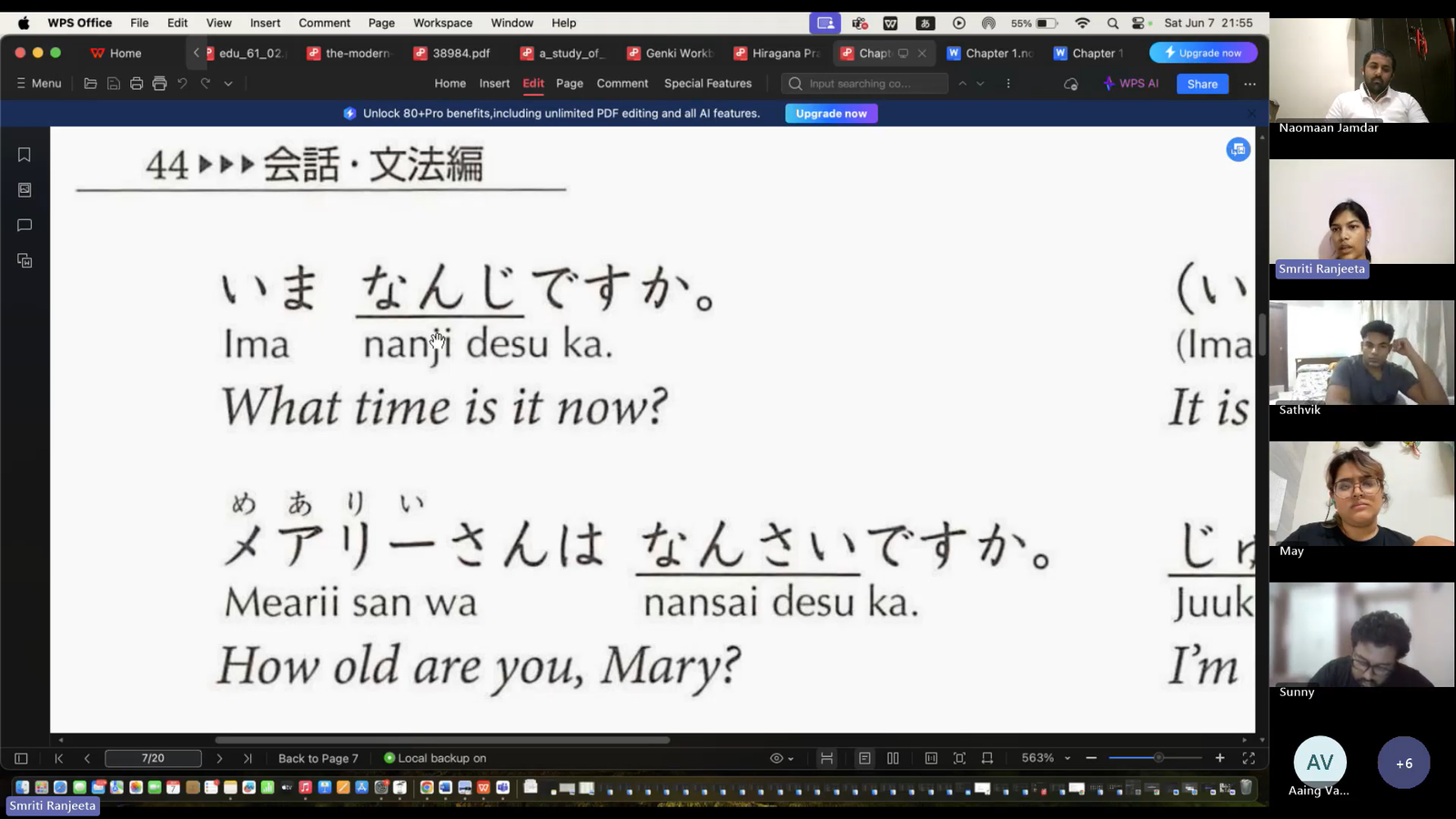Image resolution: width=1456 pixels, height=819 pixels.
Task: Open the eye protection mode dropdown
Action: (782, 758)
